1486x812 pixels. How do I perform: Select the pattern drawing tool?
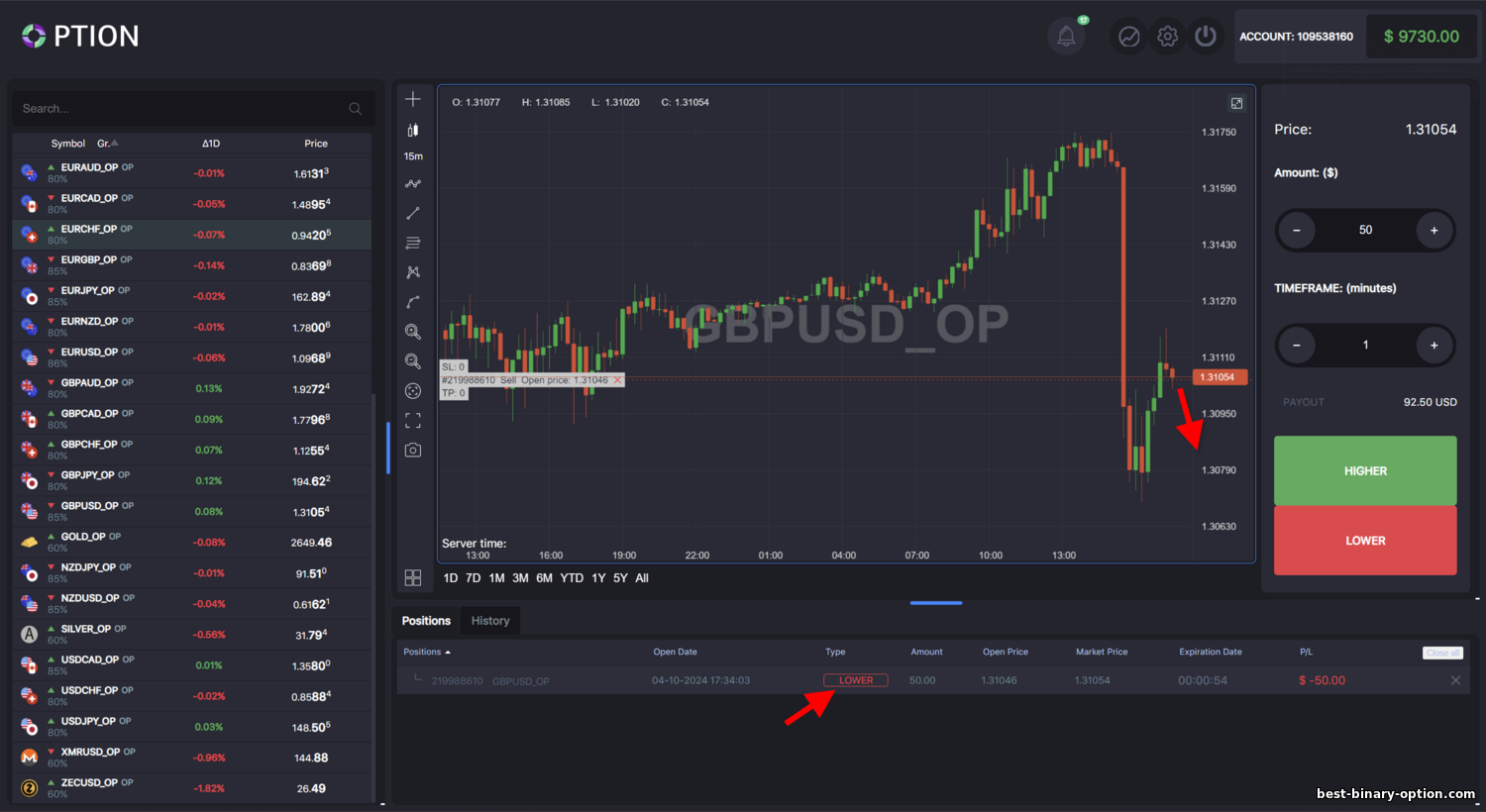pyautogui.click(x=413, y=272)
